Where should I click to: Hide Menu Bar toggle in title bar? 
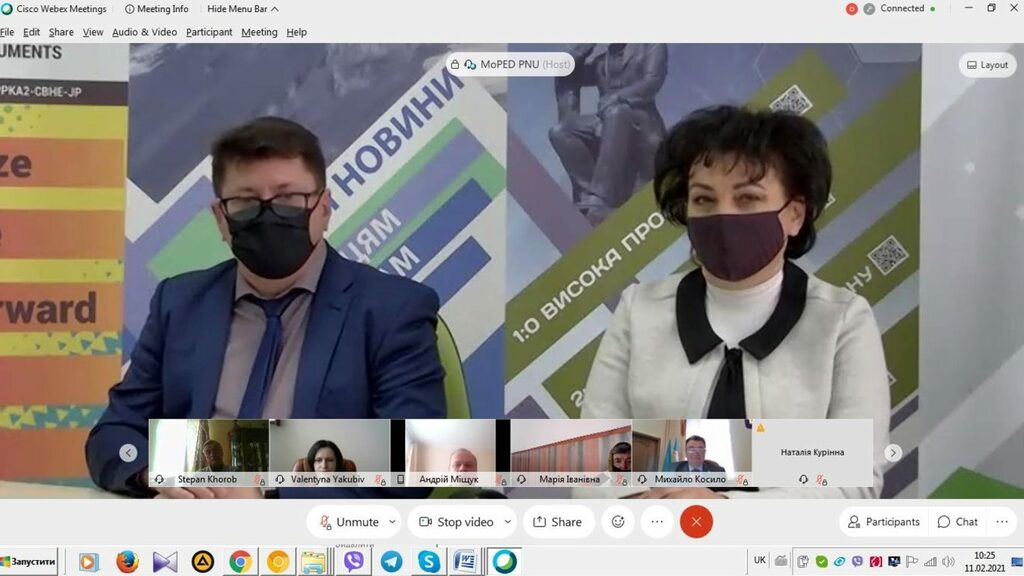tap(243, 9)
